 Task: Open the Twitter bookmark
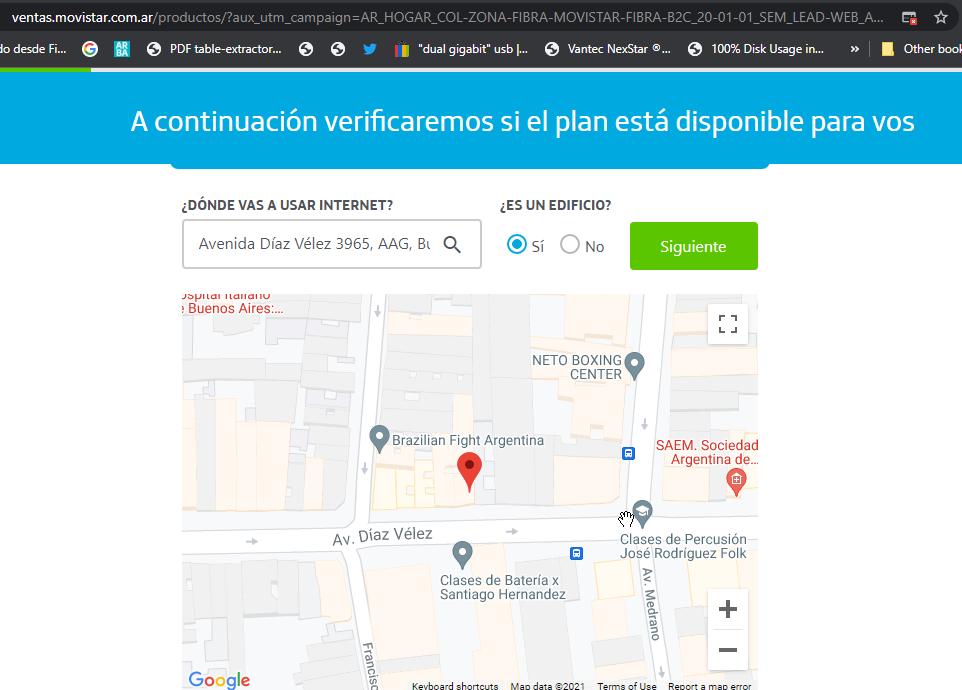pyautogui.click(x=369, y=49)
